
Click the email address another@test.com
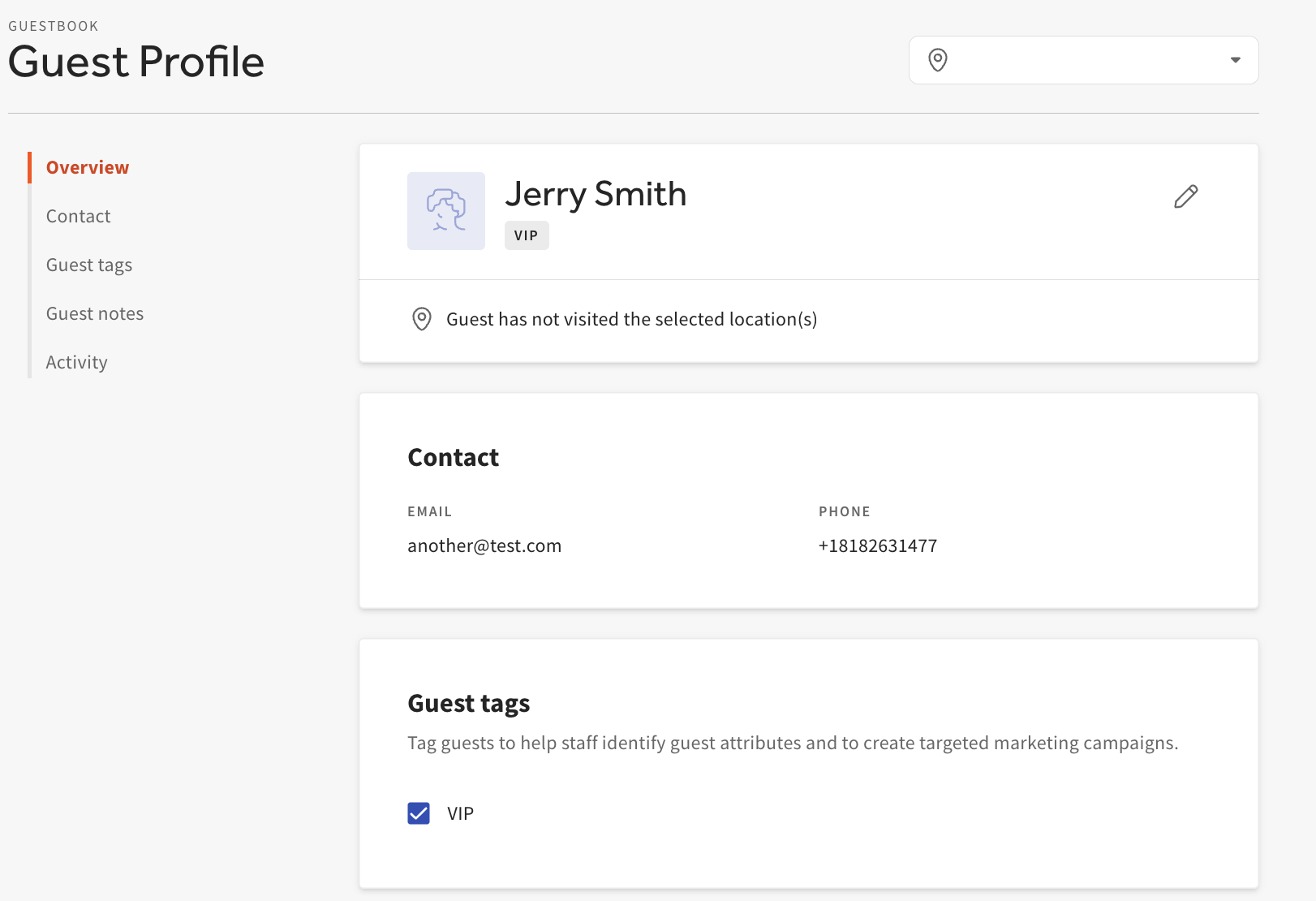pos(484,545)
